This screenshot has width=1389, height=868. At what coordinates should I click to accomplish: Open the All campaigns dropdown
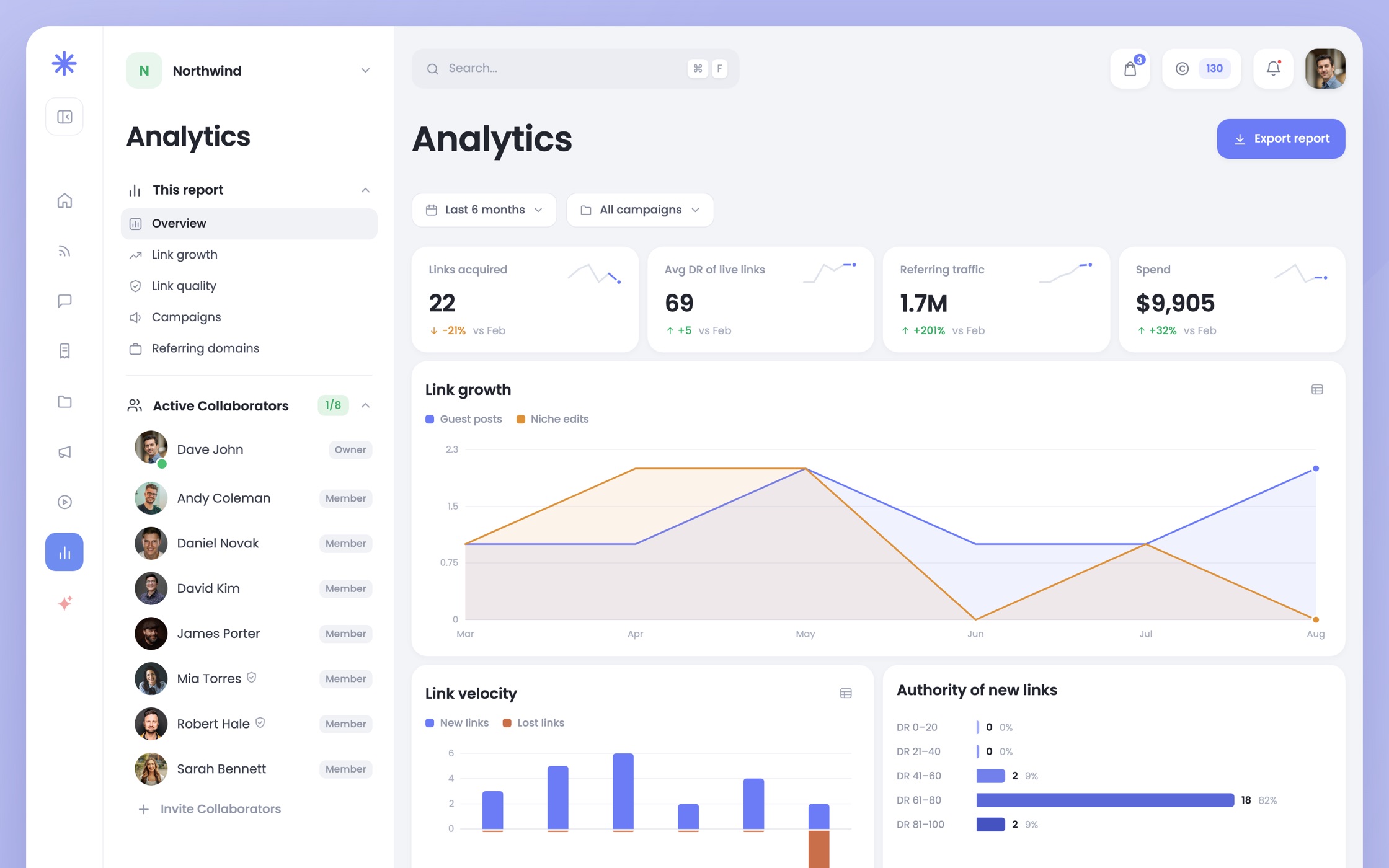click(639, 210)
